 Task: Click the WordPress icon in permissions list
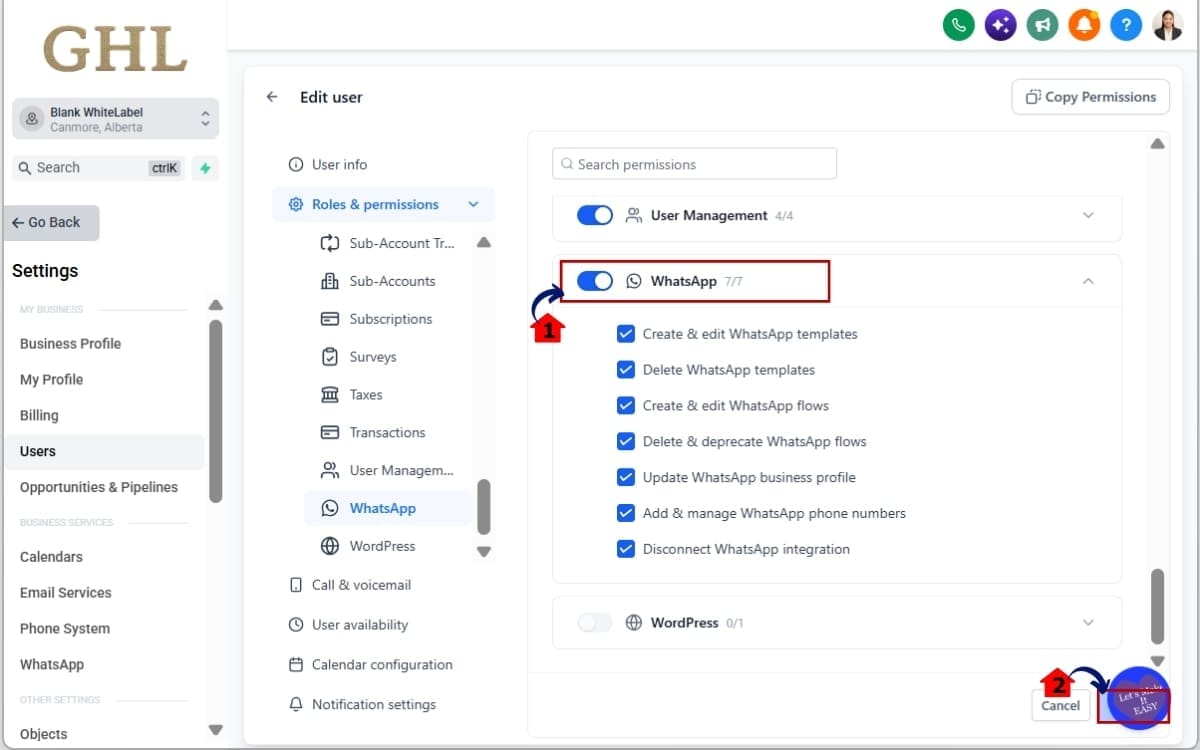pyautogui.click(x=330, y=546)
